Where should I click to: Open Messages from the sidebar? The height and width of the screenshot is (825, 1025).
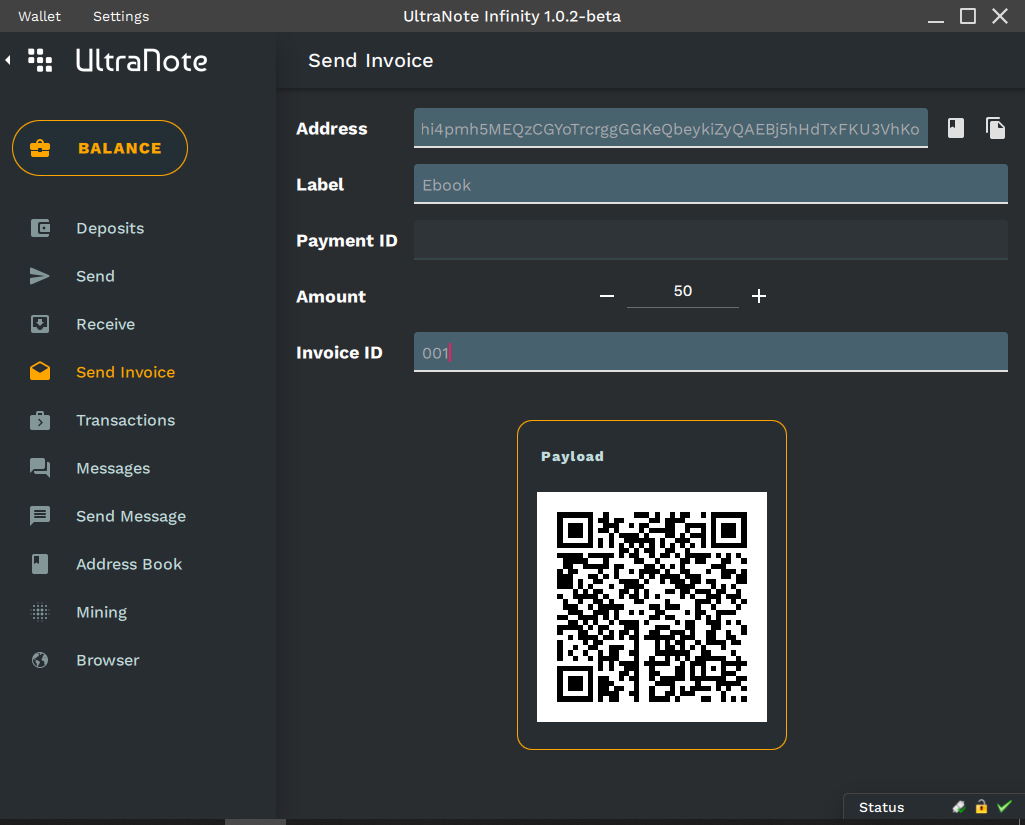[x=113, y=468]
